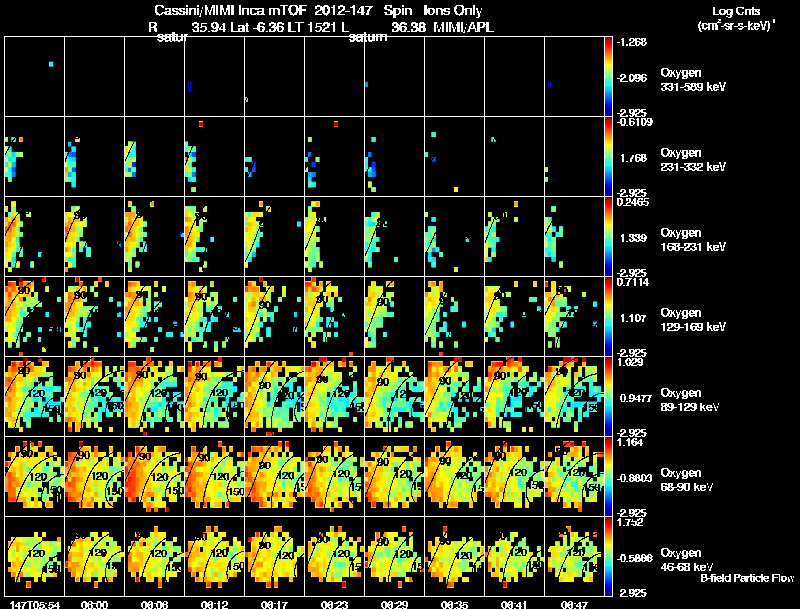
Task: Click the '0.2465' color scale value
Action: tap(633, 202)
